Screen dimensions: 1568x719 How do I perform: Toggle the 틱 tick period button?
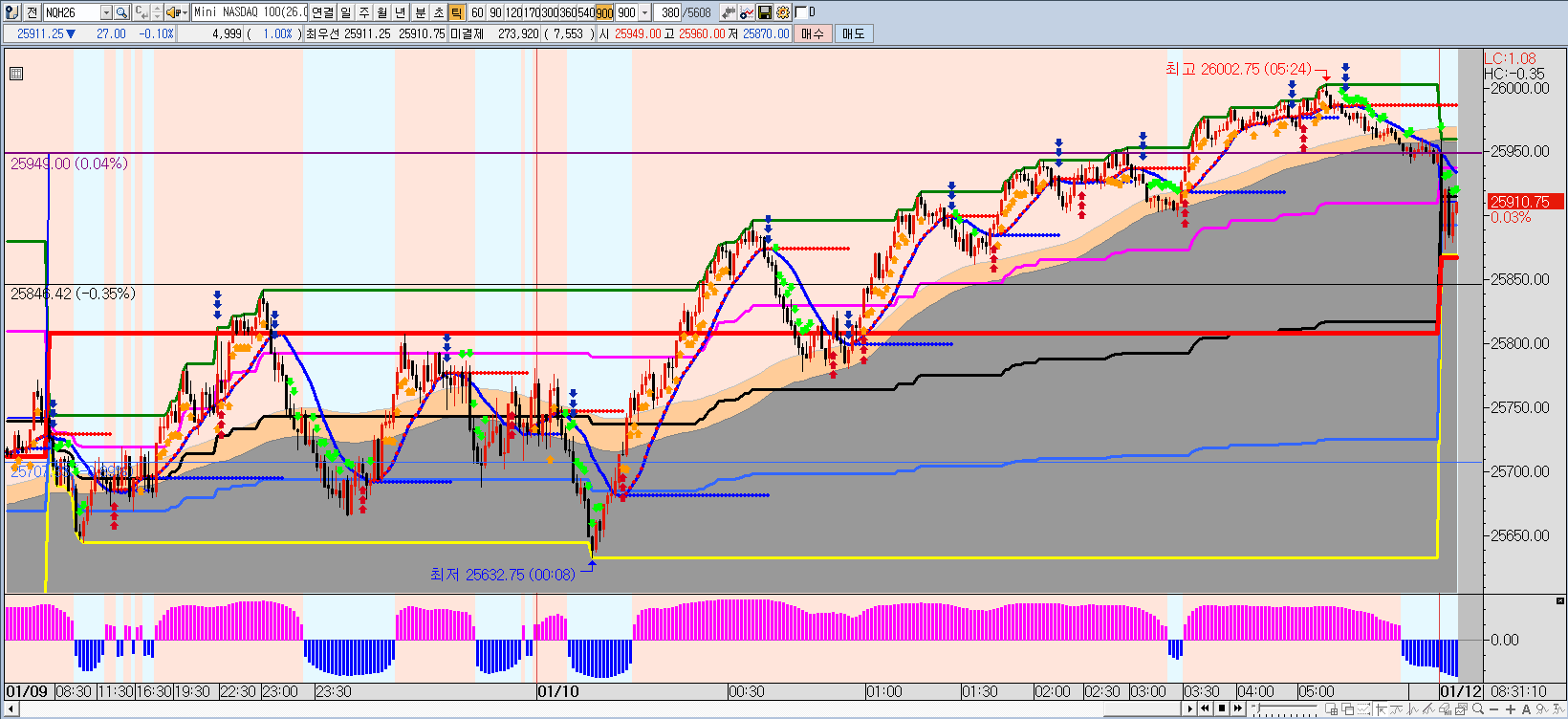(x=456, y=12)
